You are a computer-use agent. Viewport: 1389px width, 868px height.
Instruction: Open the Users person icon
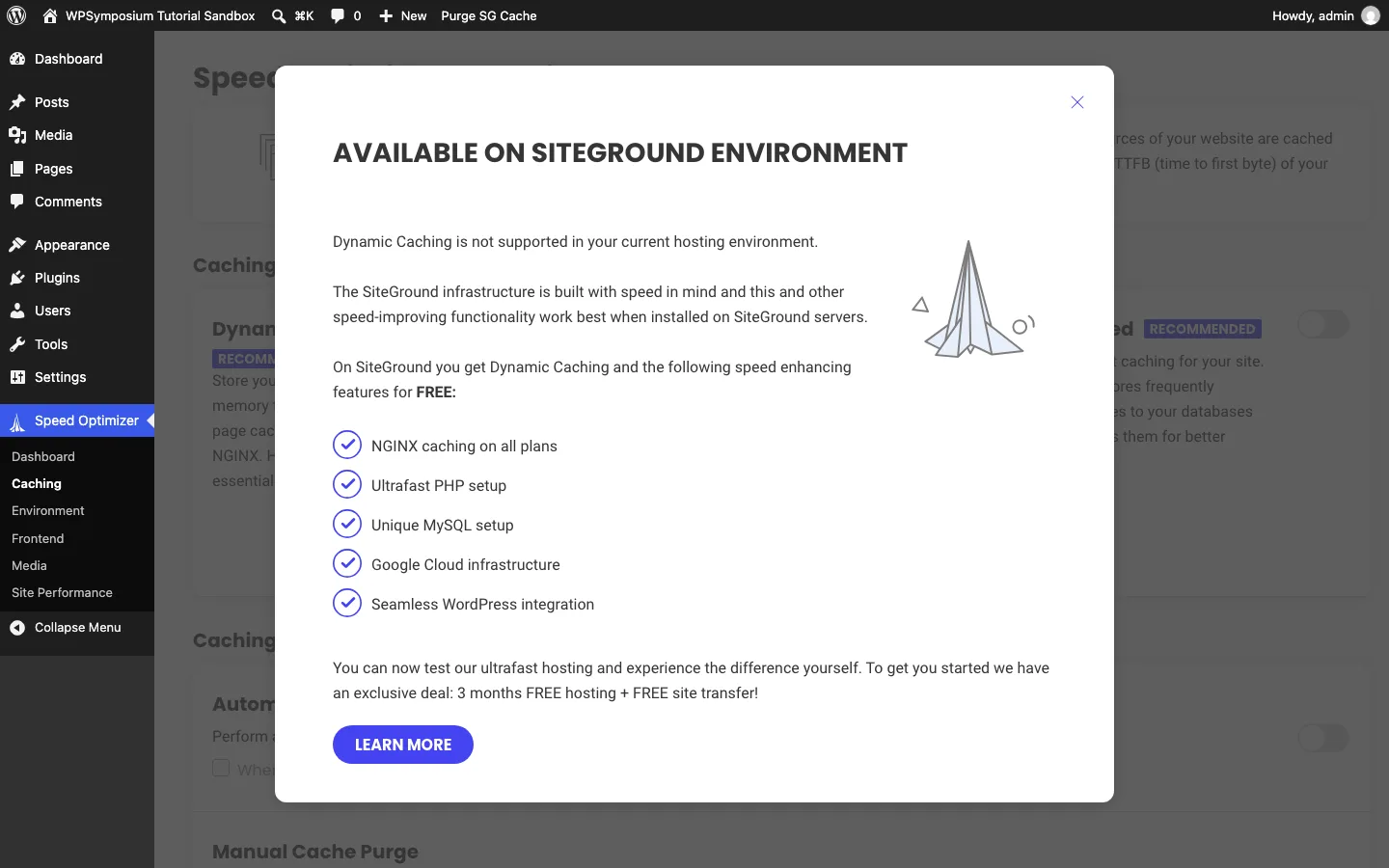17,311
